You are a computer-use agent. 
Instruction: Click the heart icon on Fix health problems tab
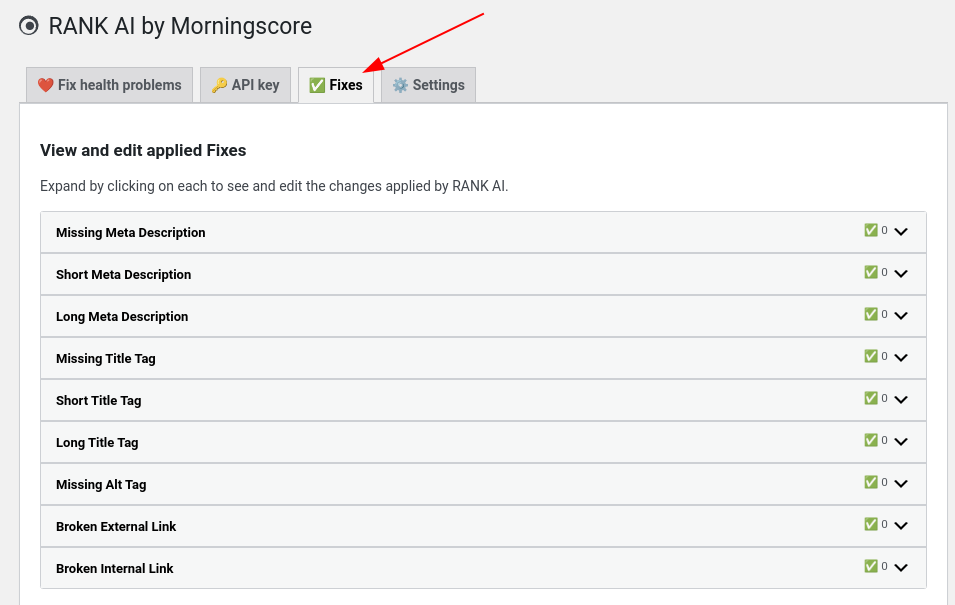coord(45,85)
